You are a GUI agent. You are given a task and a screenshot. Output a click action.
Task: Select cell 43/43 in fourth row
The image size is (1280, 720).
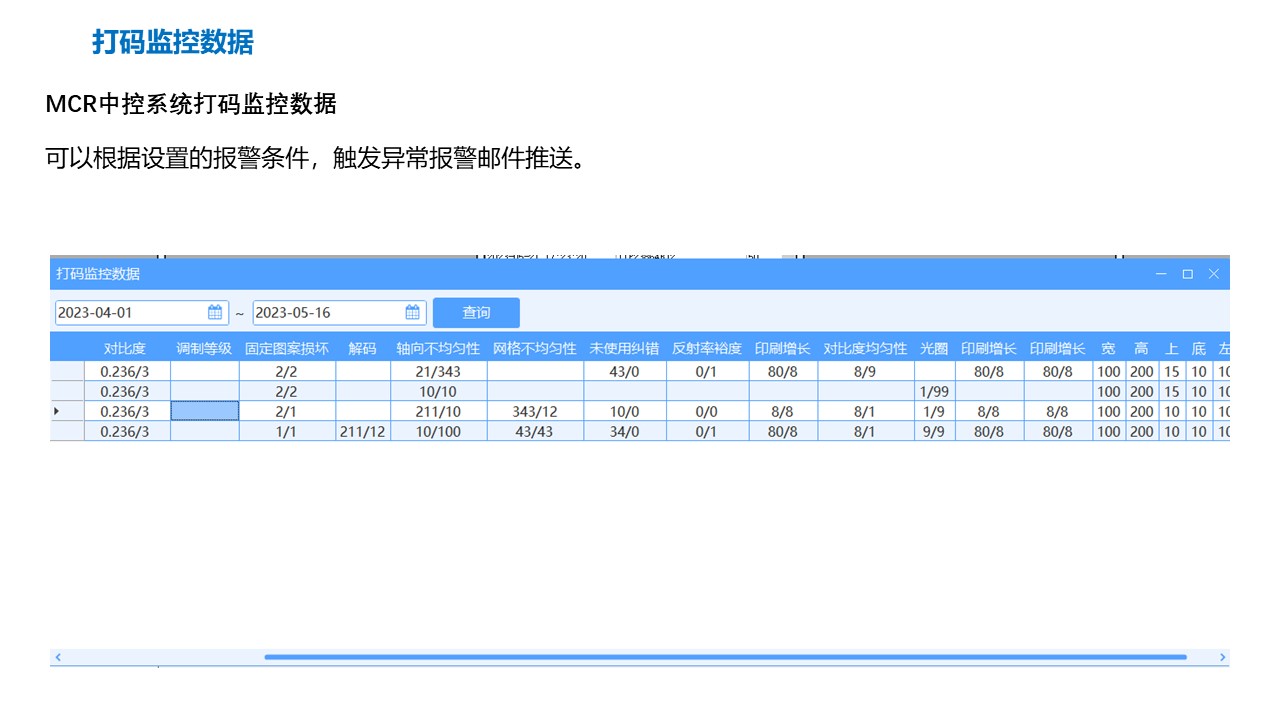tap(535, 431)
